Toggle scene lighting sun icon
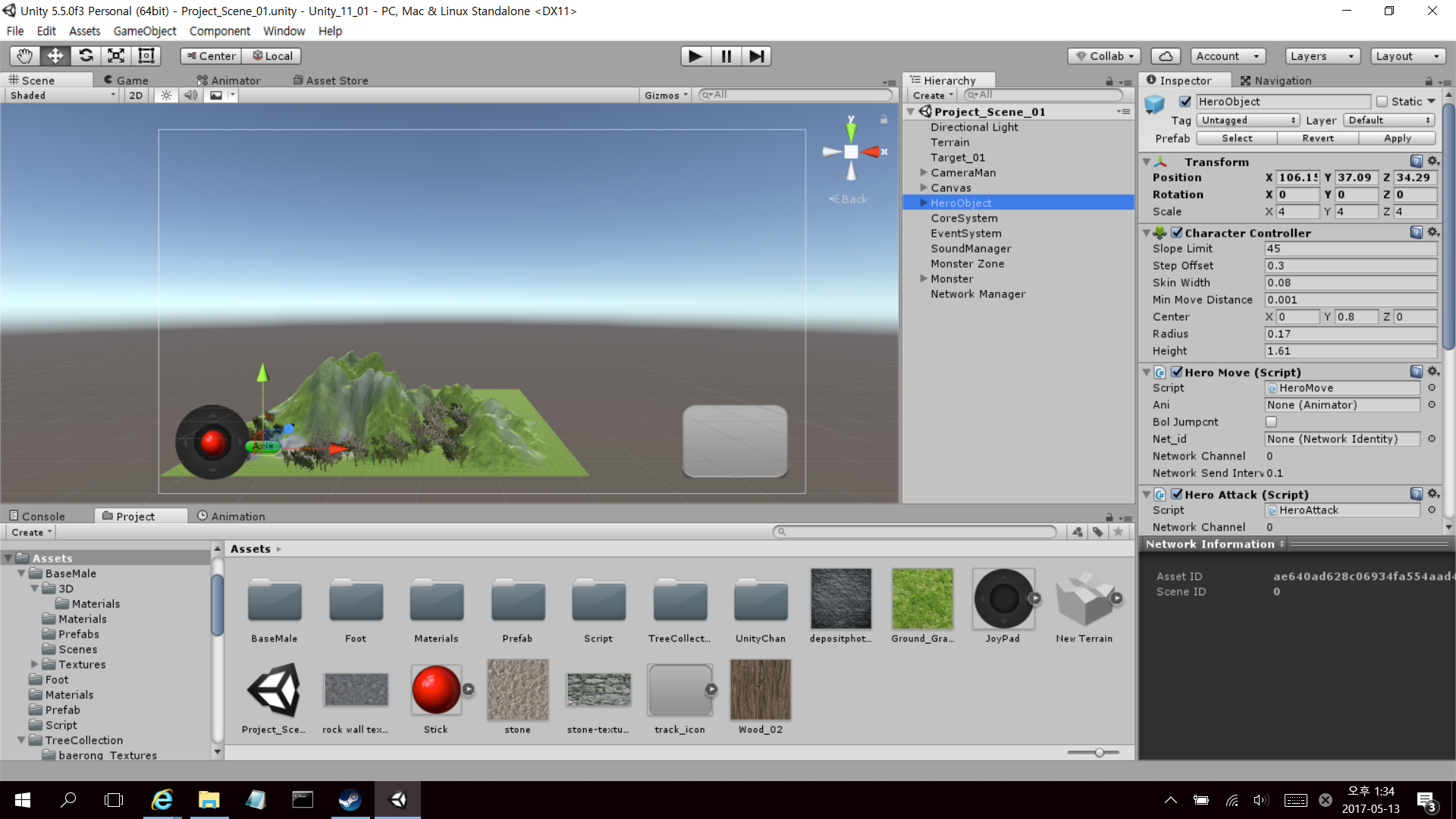Image resolution: width=1456 pixels, height=819 pixels. (x=166, y=96)
